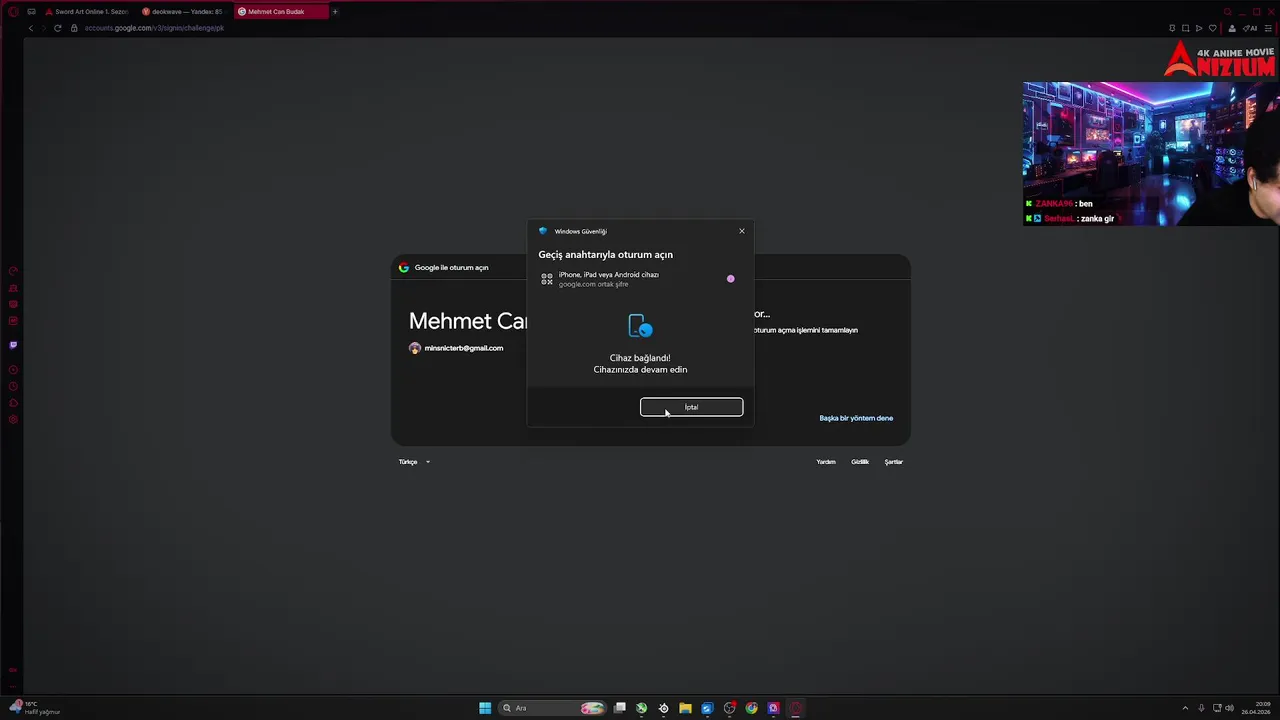Take a snapshot with toolbar icon
The height and width of the screenshot is (720, 1280).
pyautogui.click(x=1185, y=28)
